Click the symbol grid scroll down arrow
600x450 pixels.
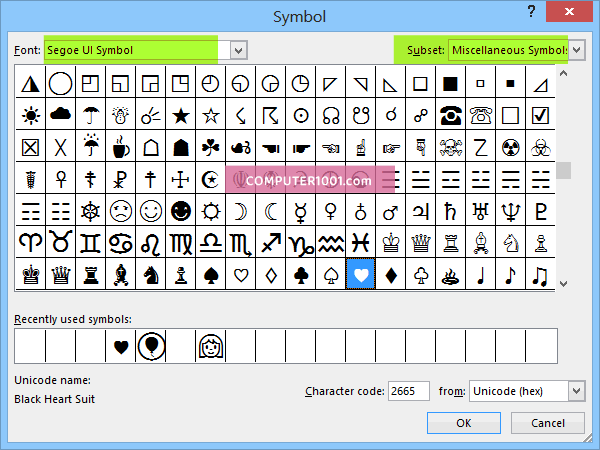click(x=563, y=284)
